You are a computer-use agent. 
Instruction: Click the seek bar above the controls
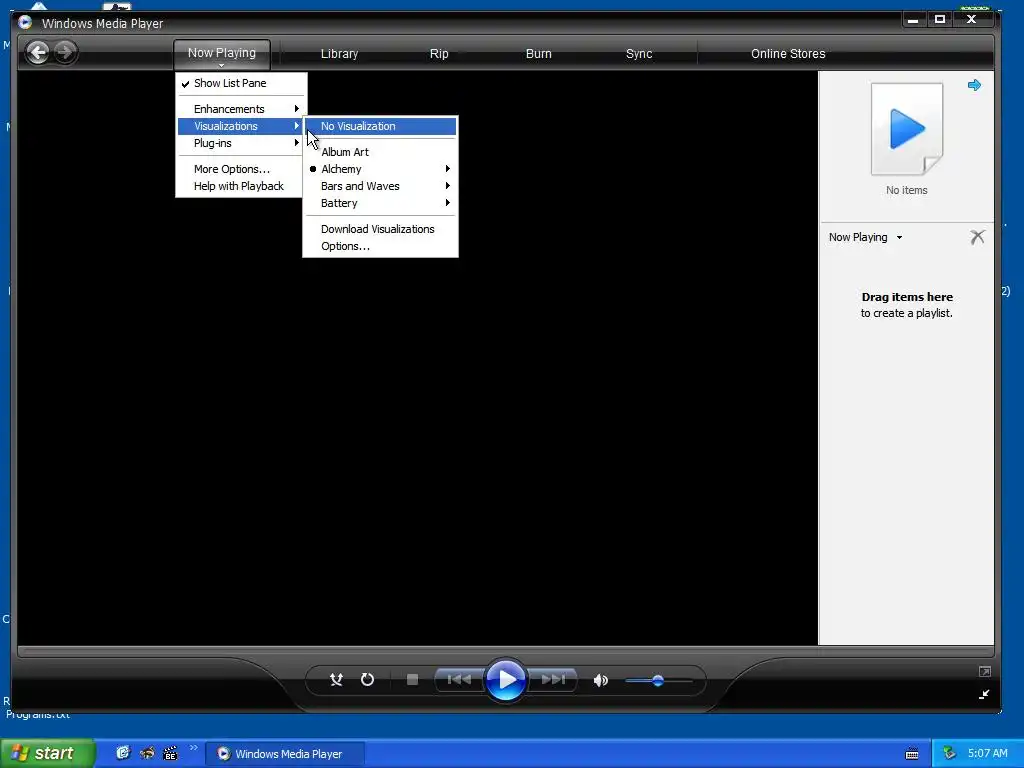point(505,651)
